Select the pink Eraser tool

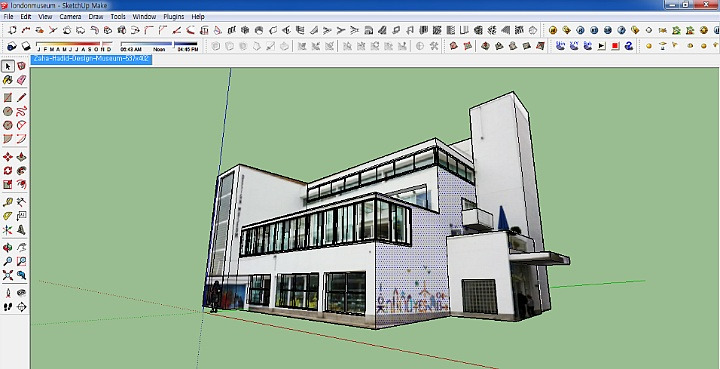click(21, 80)
